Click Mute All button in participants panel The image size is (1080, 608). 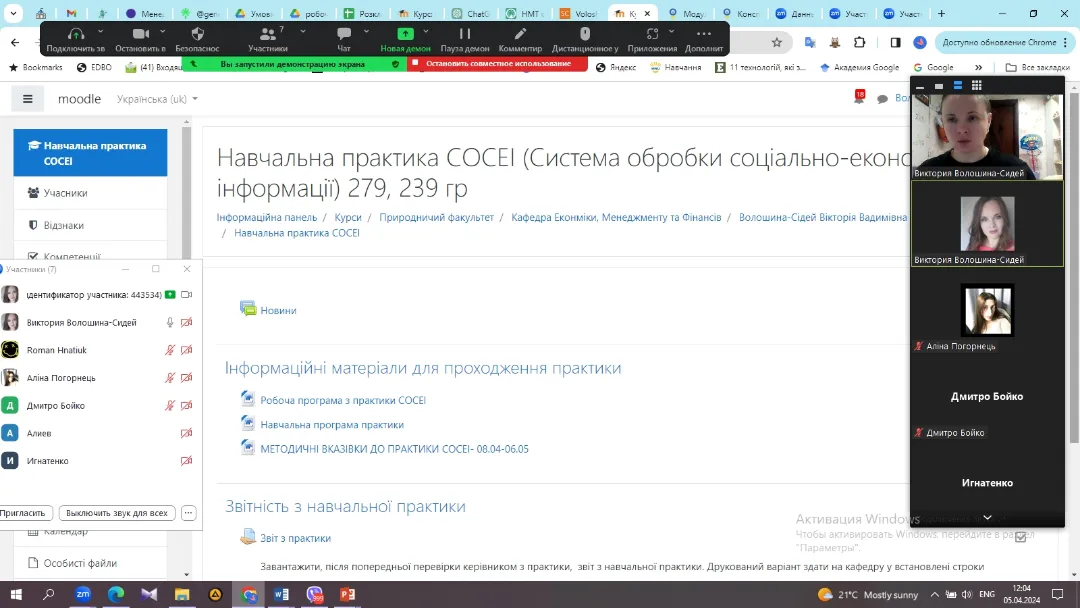[116, 513]
